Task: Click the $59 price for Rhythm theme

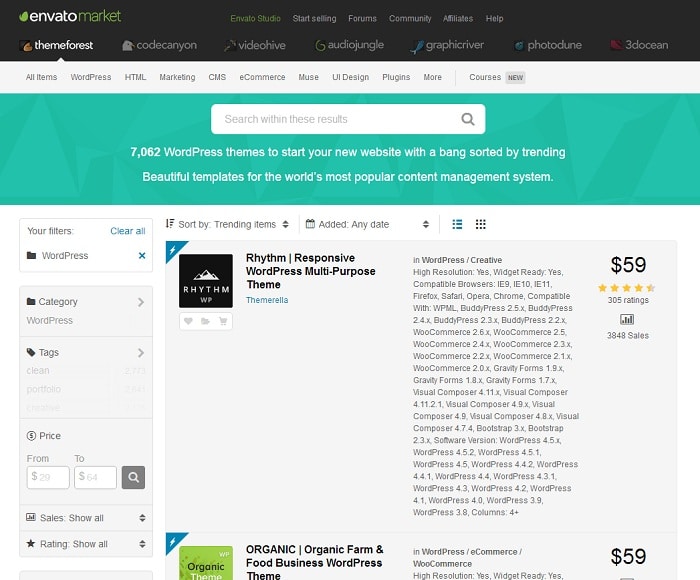Action: [628, 265]
